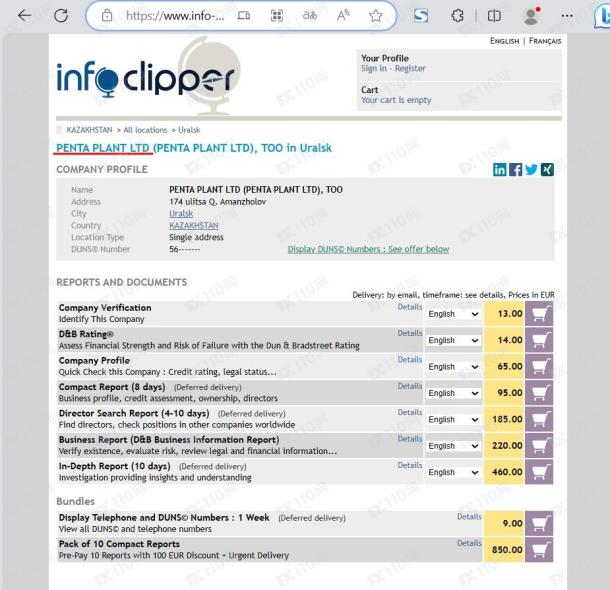Open the KAZAKHSTAN breadcrumb
This screenshot has width=610, height=590.
pyautogui.click(x=89, y=130)
